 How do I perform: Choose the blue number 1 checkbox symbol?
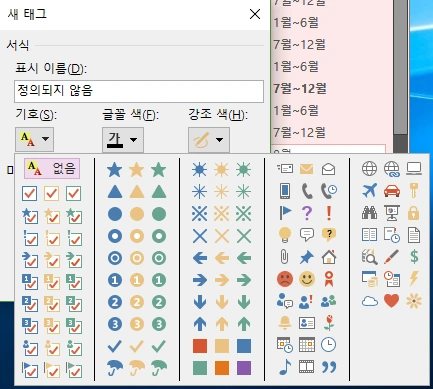pos(29,282)
